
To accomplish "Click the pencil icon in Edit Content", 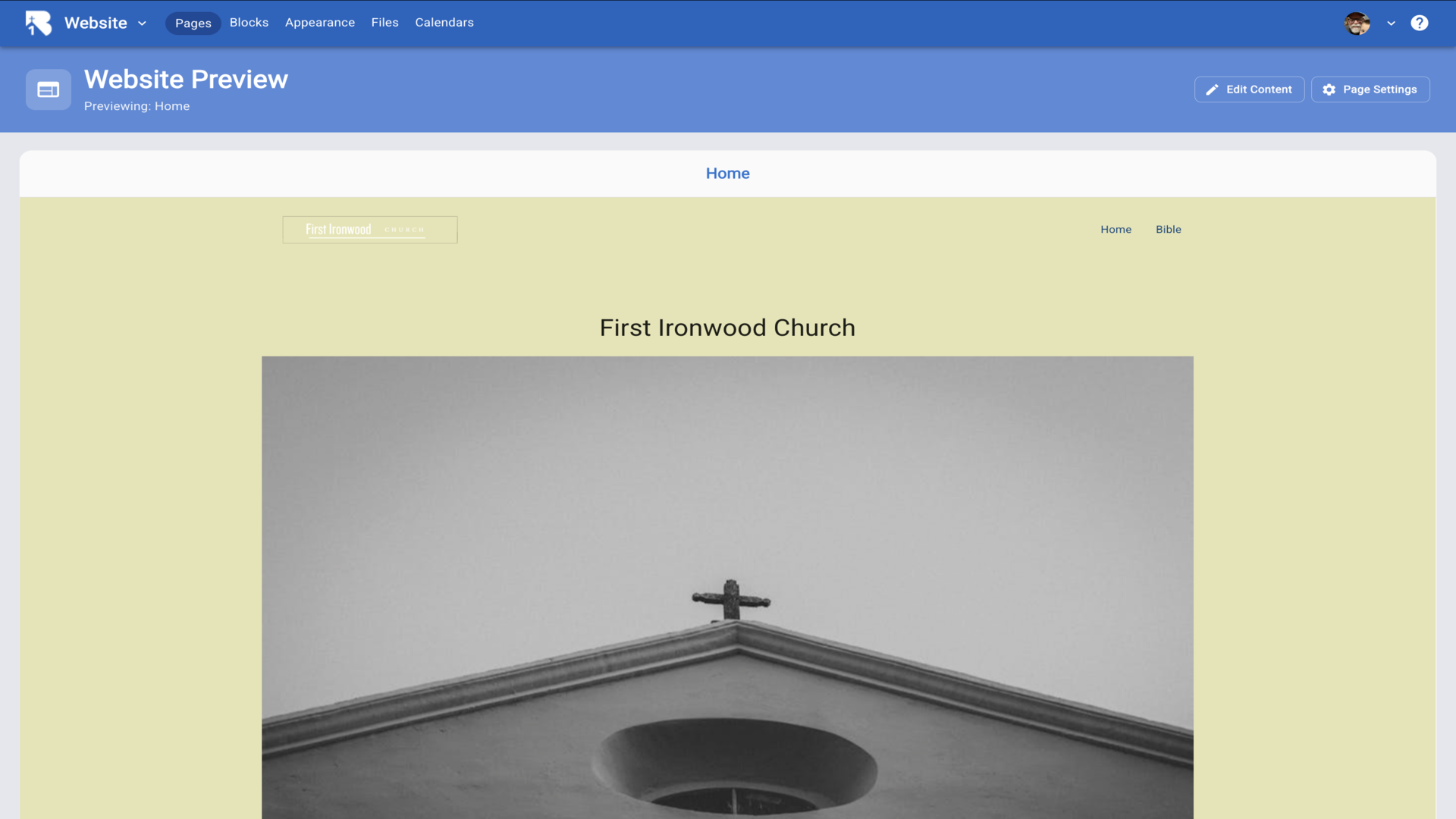I will [x=1212, y=89].
